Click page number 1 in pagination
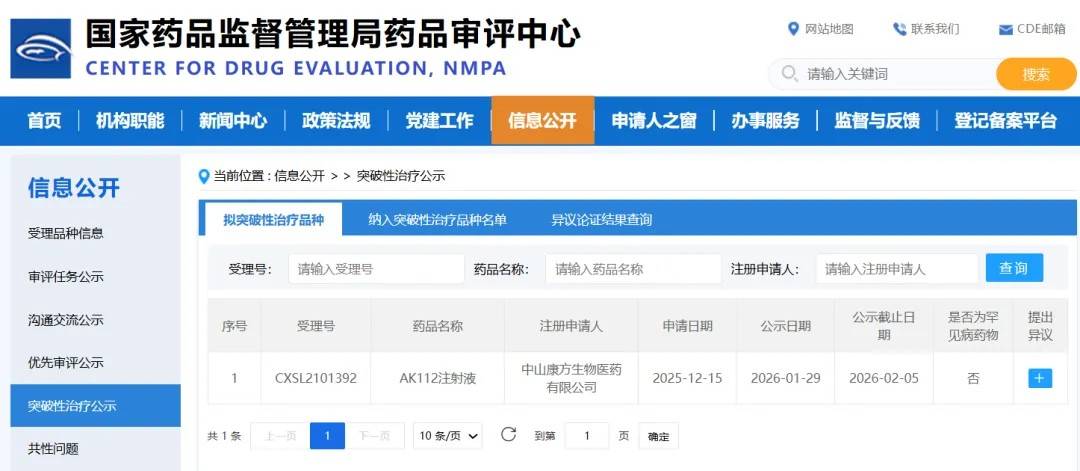The height and width of the screenshot is (471, 1080). 327,436
